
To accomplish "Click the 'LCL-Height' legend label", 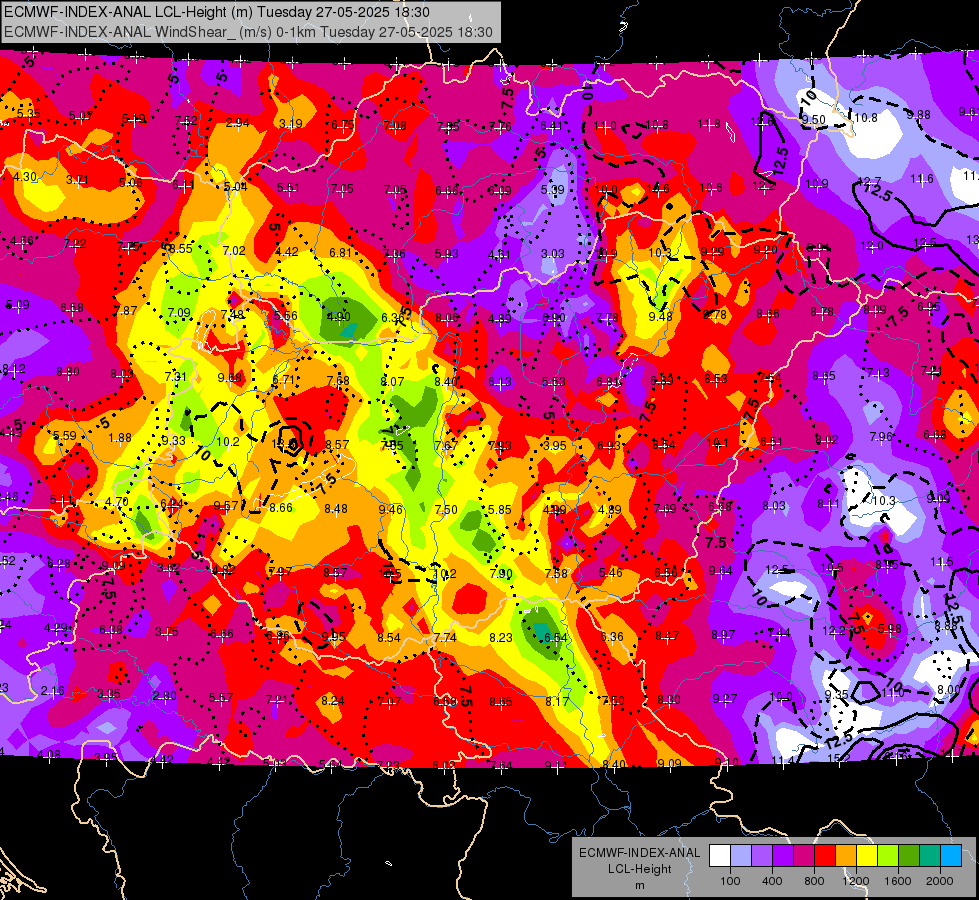I will coord(639,869).
